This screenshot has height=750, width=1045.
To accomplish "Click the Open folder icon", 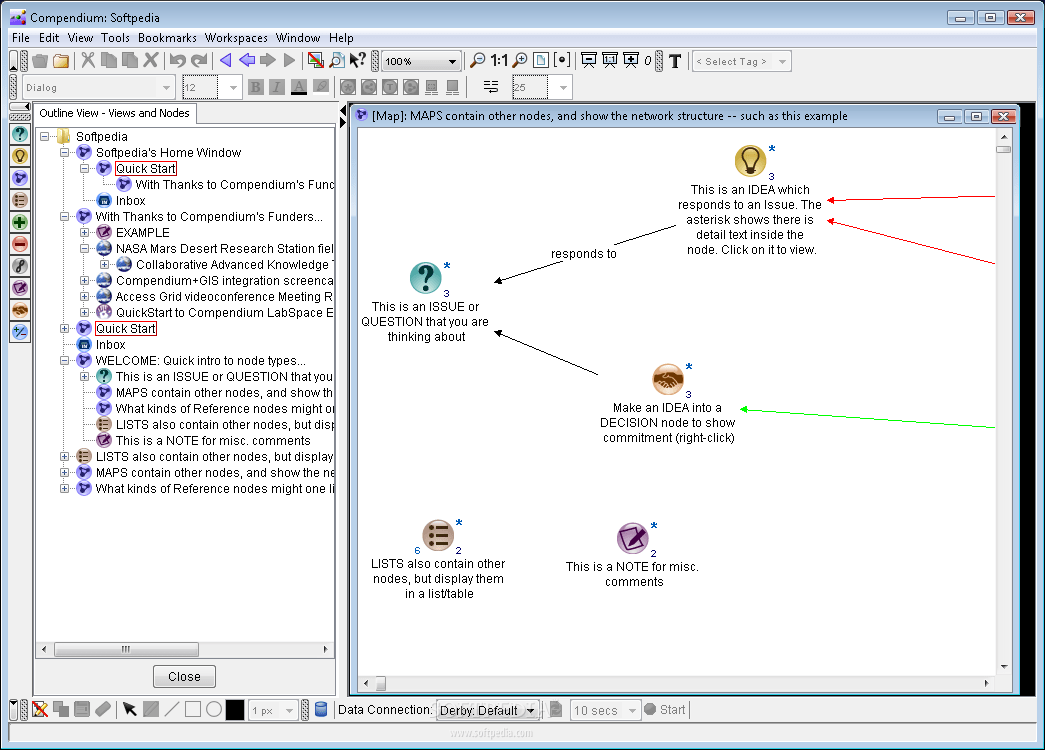I will pos(61,61).
